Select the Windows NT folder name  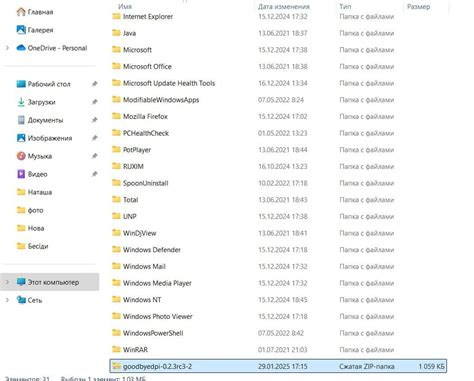point(142,300)
